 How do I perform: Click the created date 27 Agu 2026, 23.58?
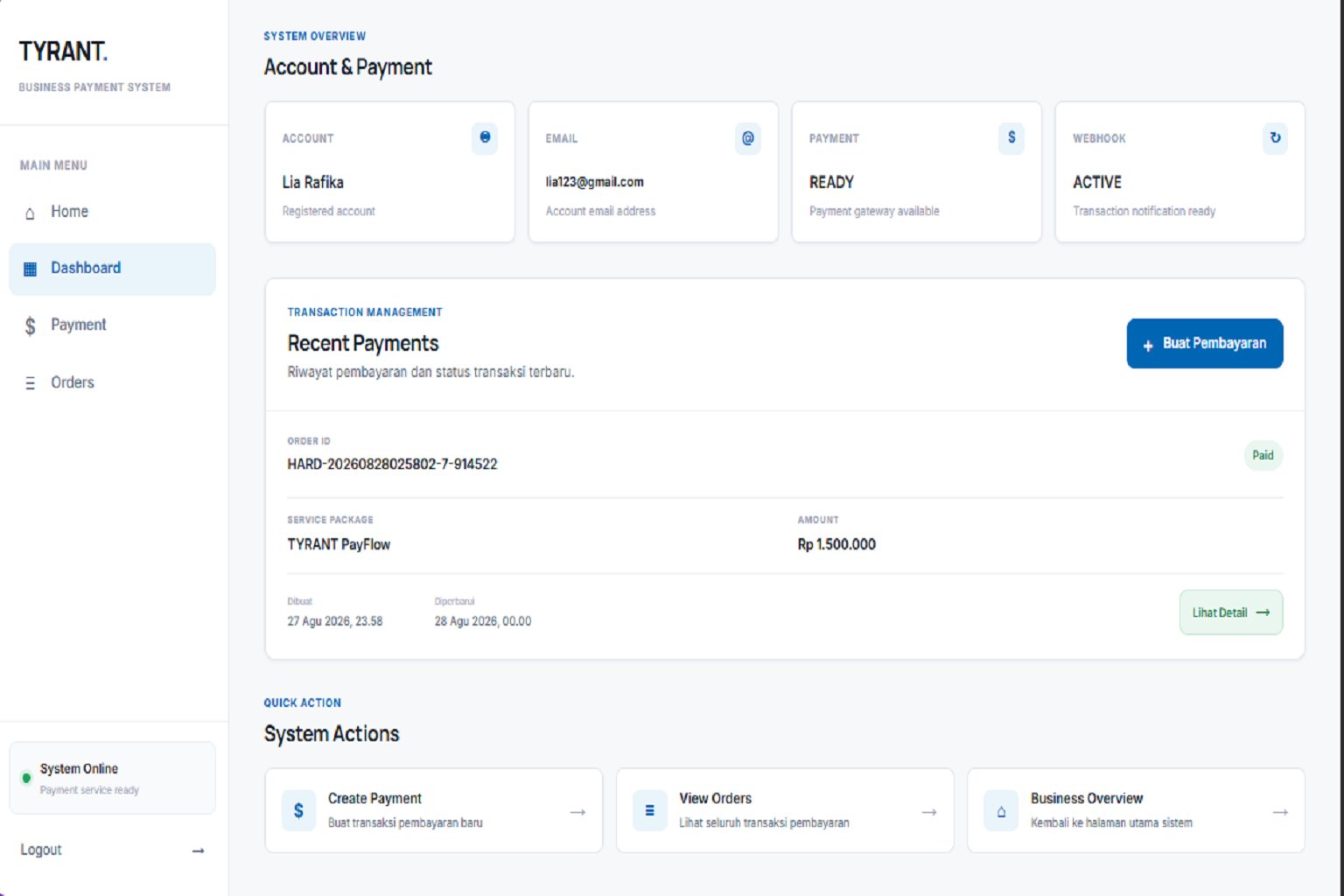pos(335,621)
